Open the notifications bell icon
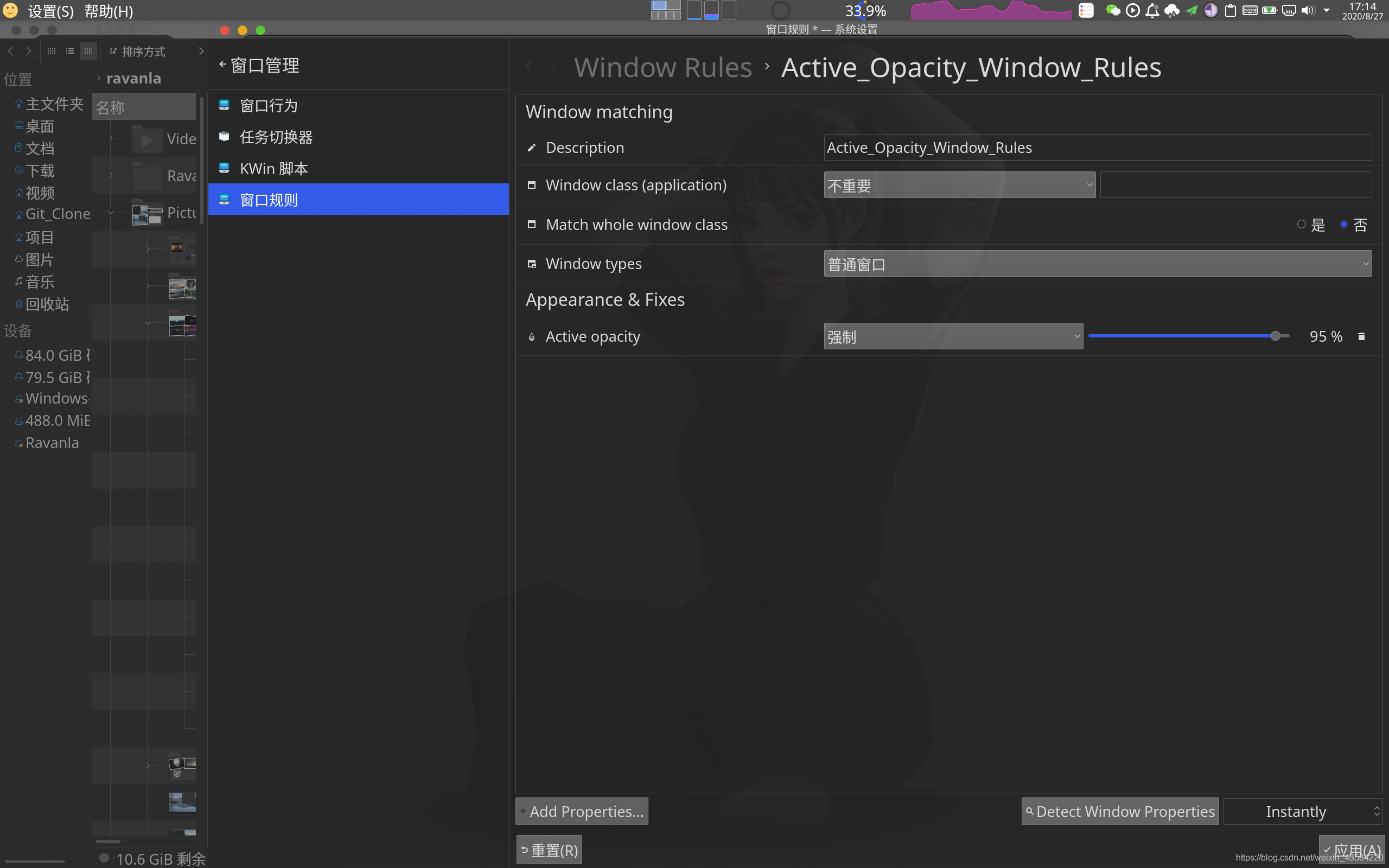Image resolution: width=1389 pixels, height=868 pixels. coord(1151,10)
